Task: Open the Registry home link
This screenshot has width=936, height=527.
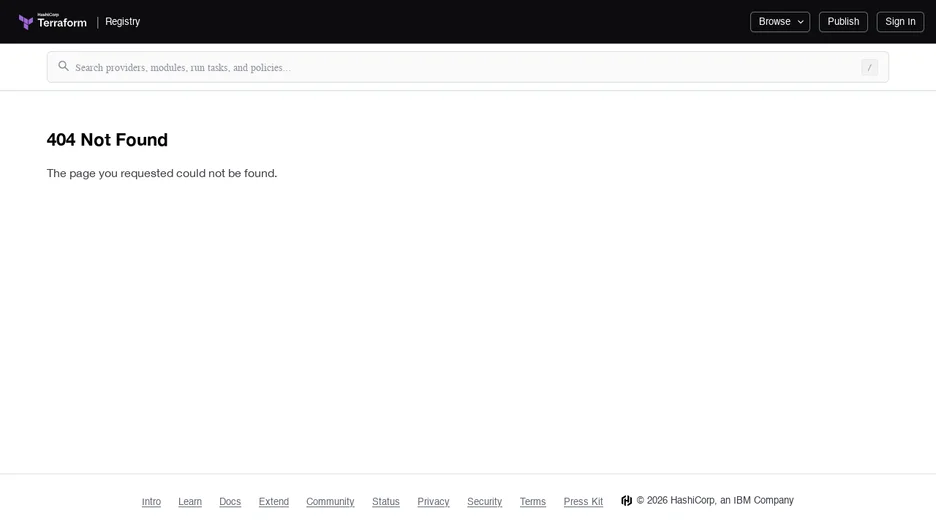Action: click(x=122, y=21)
